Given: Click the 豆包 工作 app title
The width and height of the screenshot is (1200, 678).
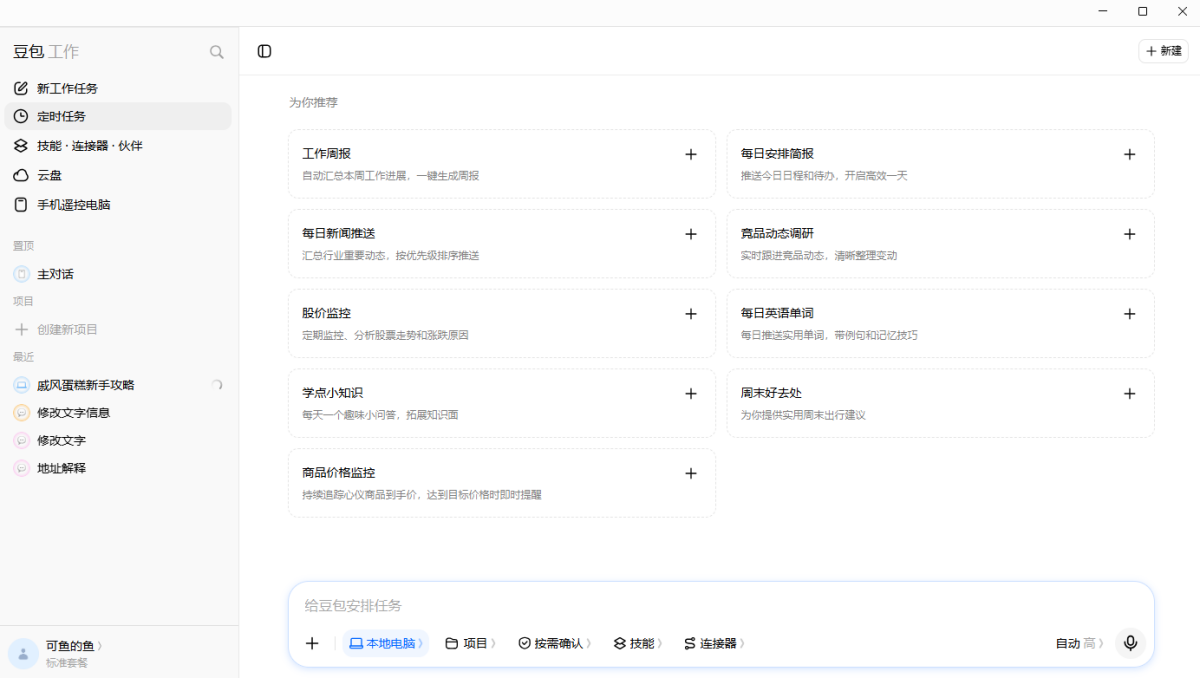Looking at the screenshot, I should (x=46, y=52).
